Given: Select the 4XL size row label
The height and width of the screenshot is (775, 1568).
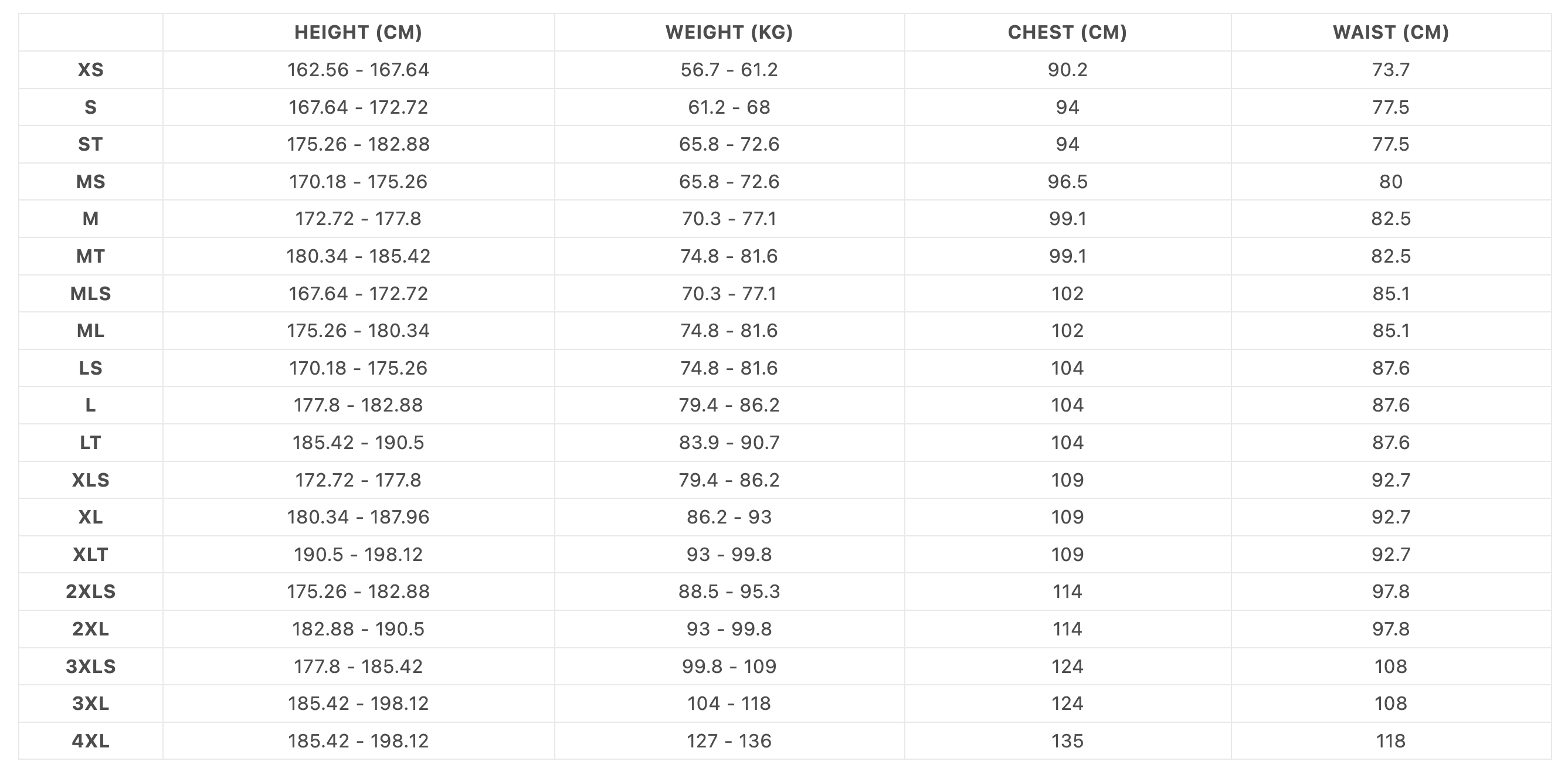Looking at the screenshot, I should [x=91, y=741].
